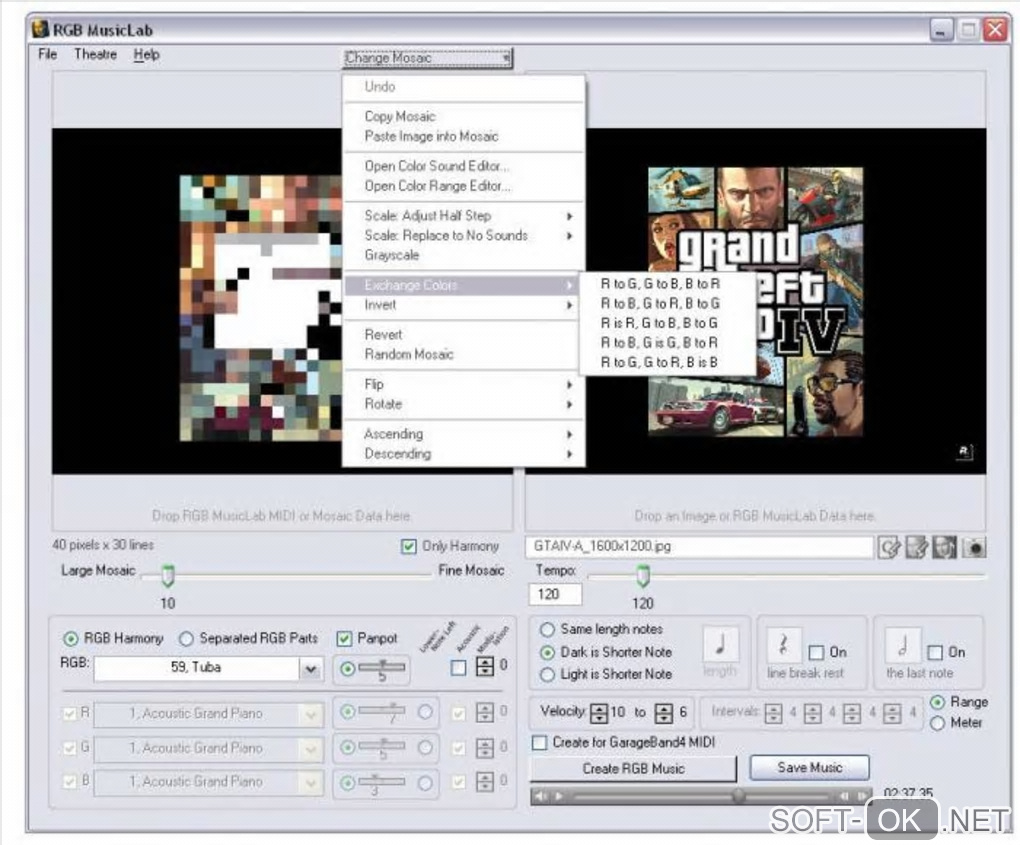
Task: Click the Save Music button
Action: point(809,768)
